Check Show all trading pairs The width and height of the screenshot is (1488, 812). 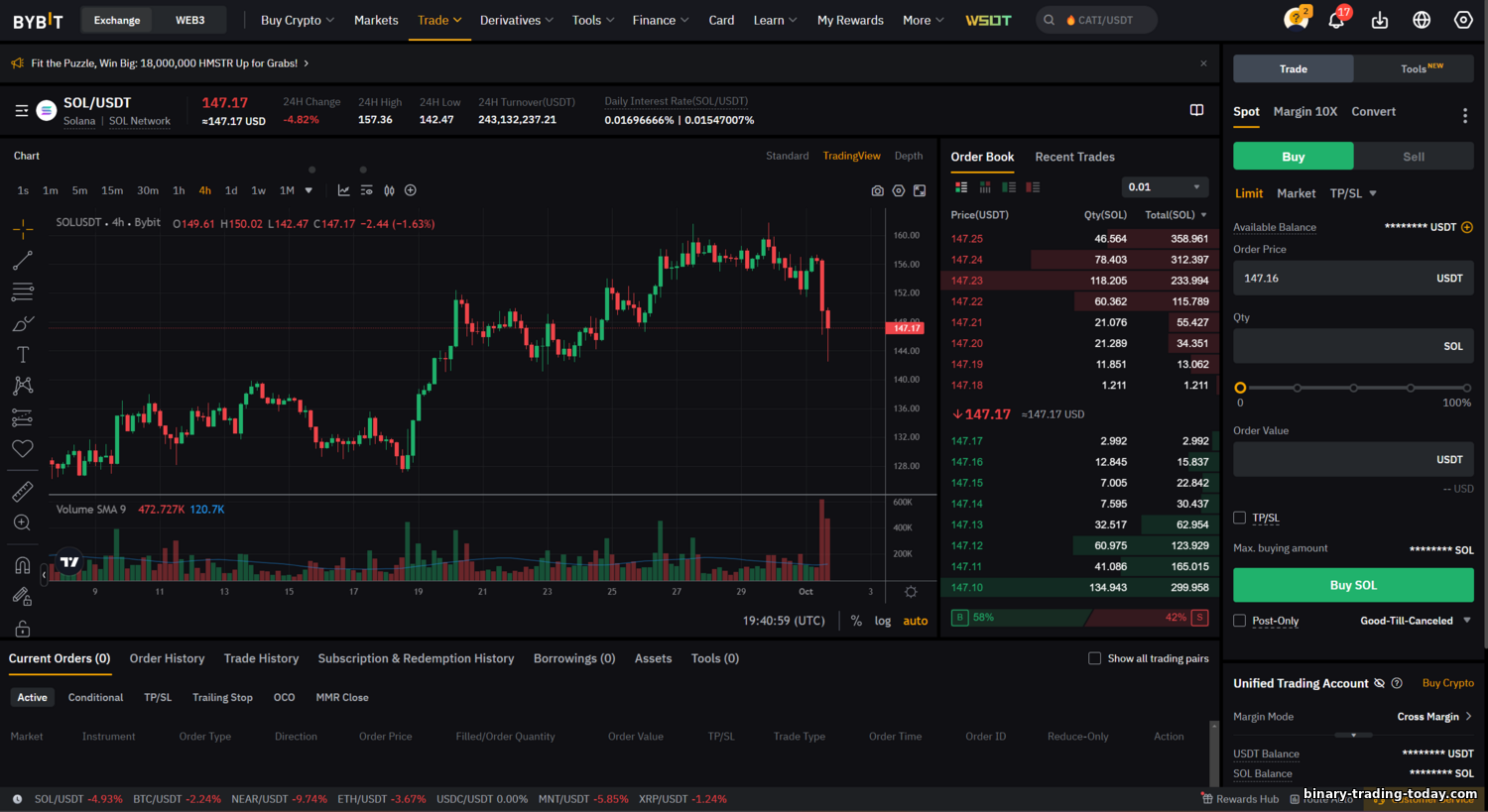coord(1094,658)
